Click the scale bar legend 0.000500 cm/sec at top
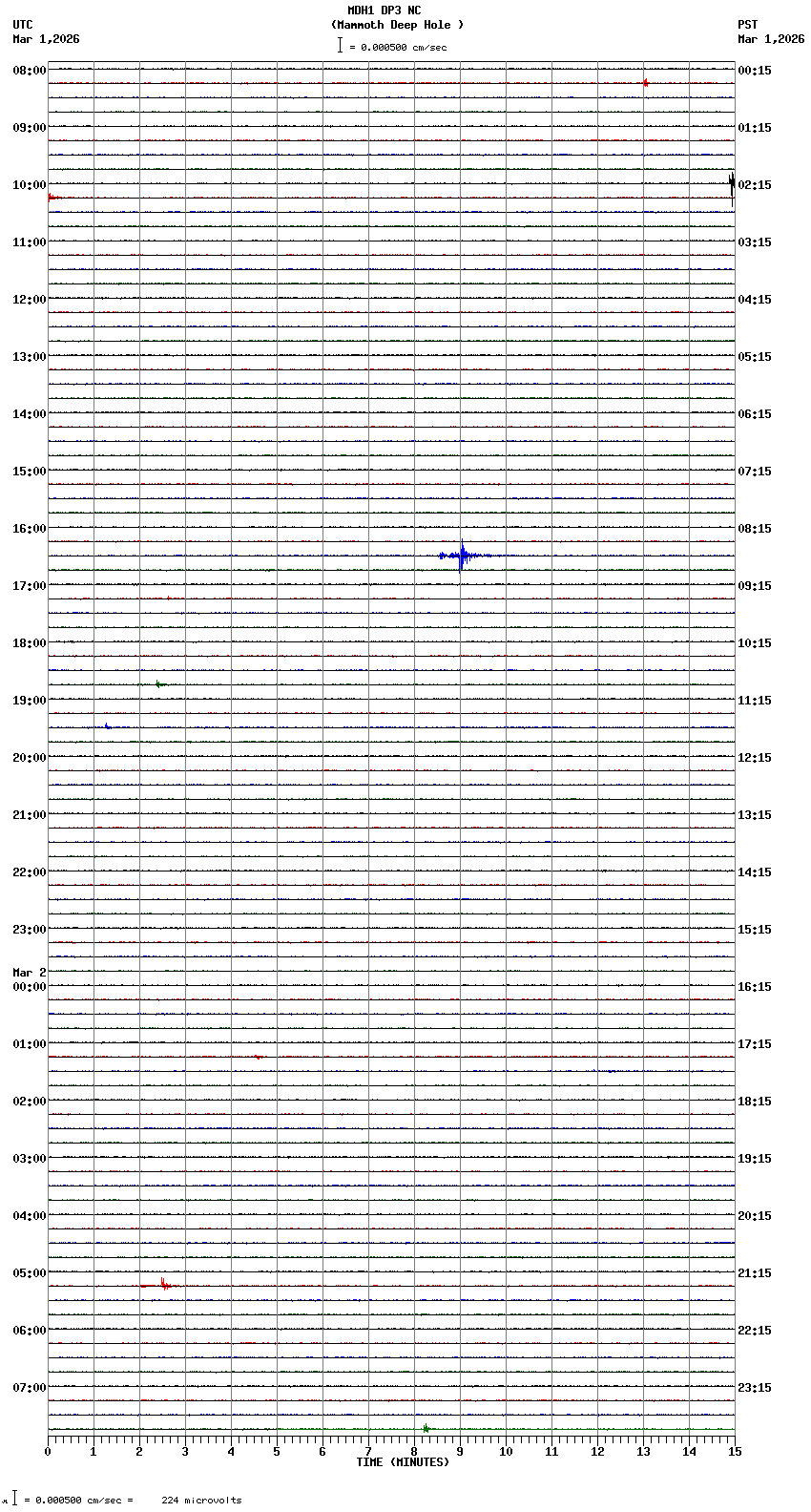The image size is (811, 1512). pos(392,46)
